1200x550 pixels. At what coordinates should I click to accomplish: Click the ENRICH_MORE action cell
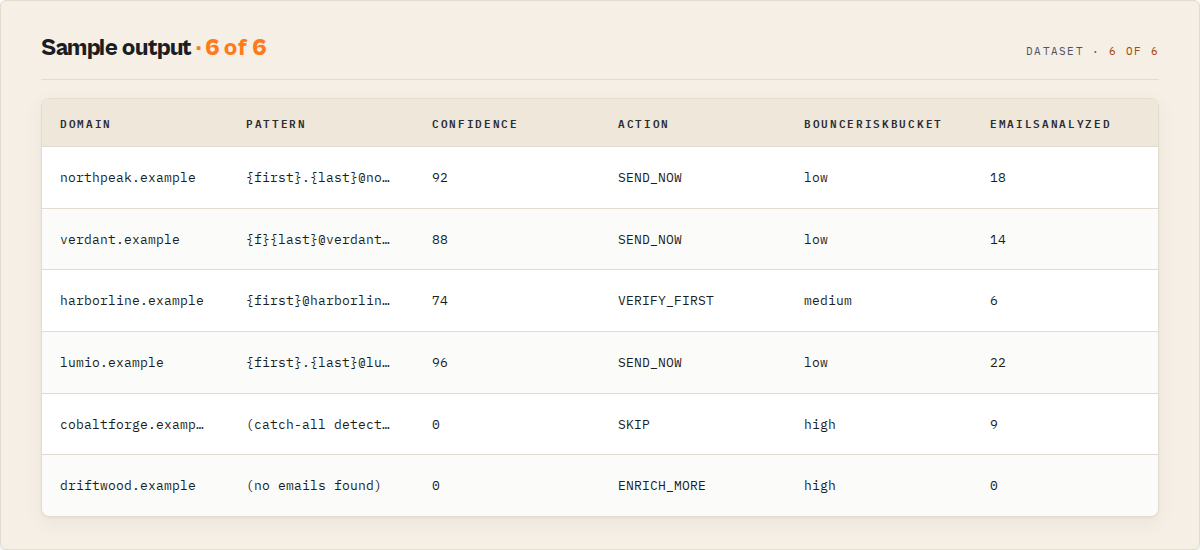(x=662, y=486)
